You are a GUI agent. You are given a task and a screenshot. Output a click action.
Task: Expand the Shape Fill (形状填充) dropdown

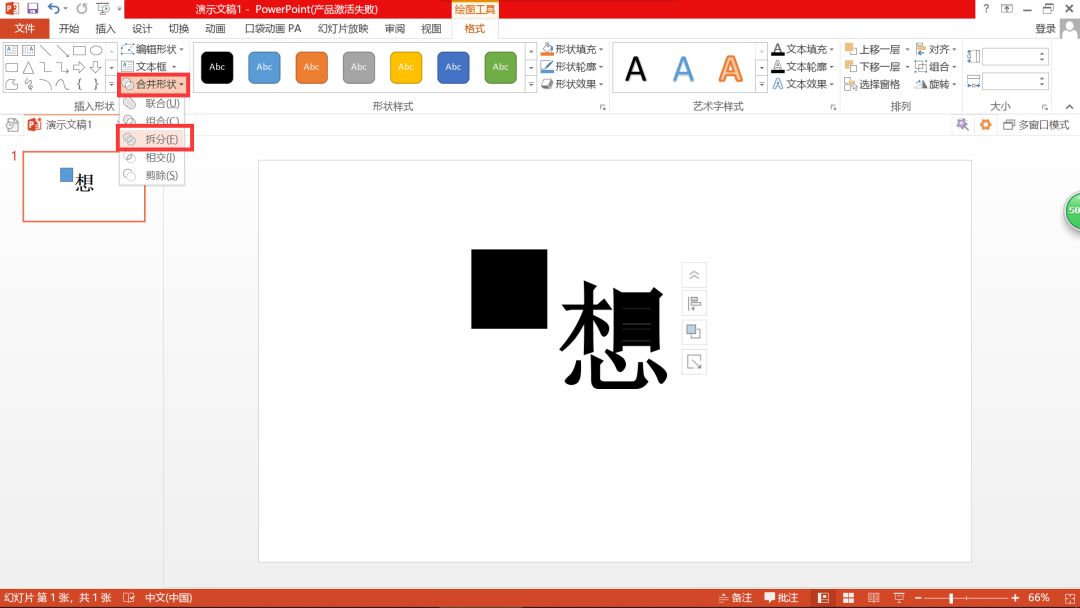coord(574,49)
